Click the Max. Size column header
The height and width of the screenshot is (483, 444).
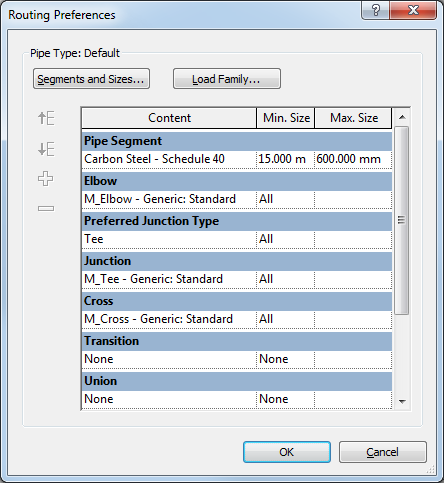click(x=353, y=118)
